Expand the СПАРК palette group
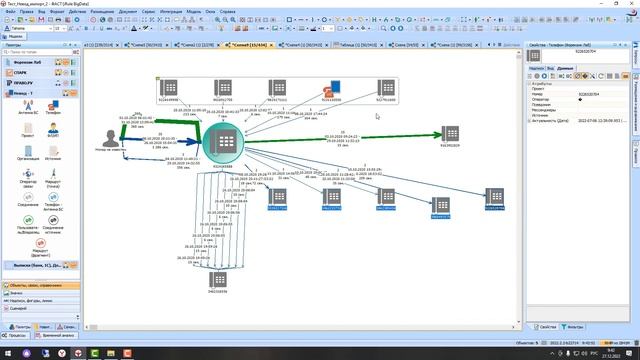Screen dimensions: 640x360 (41, 73)
